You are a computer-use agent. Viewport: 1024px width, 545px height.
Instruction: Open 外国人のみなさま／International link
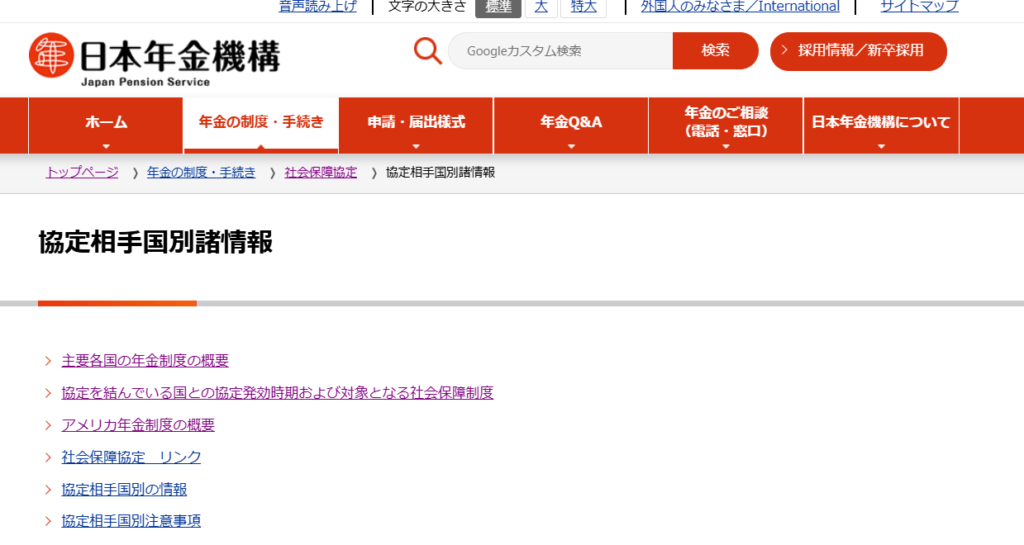tap(740, 7)
